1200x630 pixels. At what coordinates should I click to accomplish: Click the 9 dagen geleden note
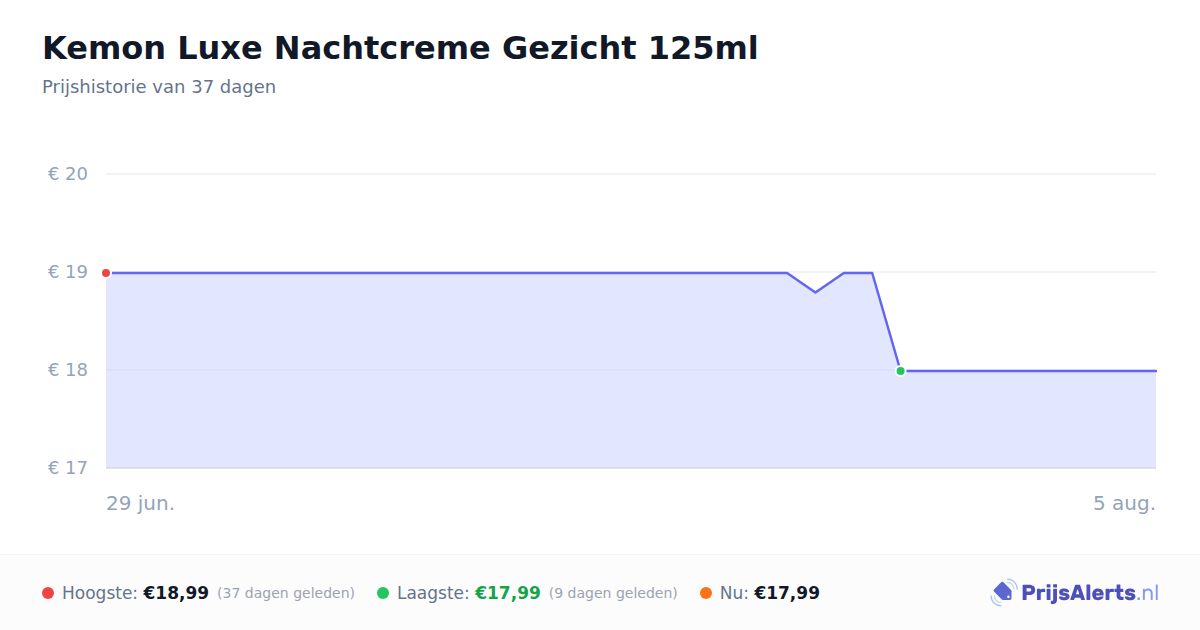click(613, 593)
